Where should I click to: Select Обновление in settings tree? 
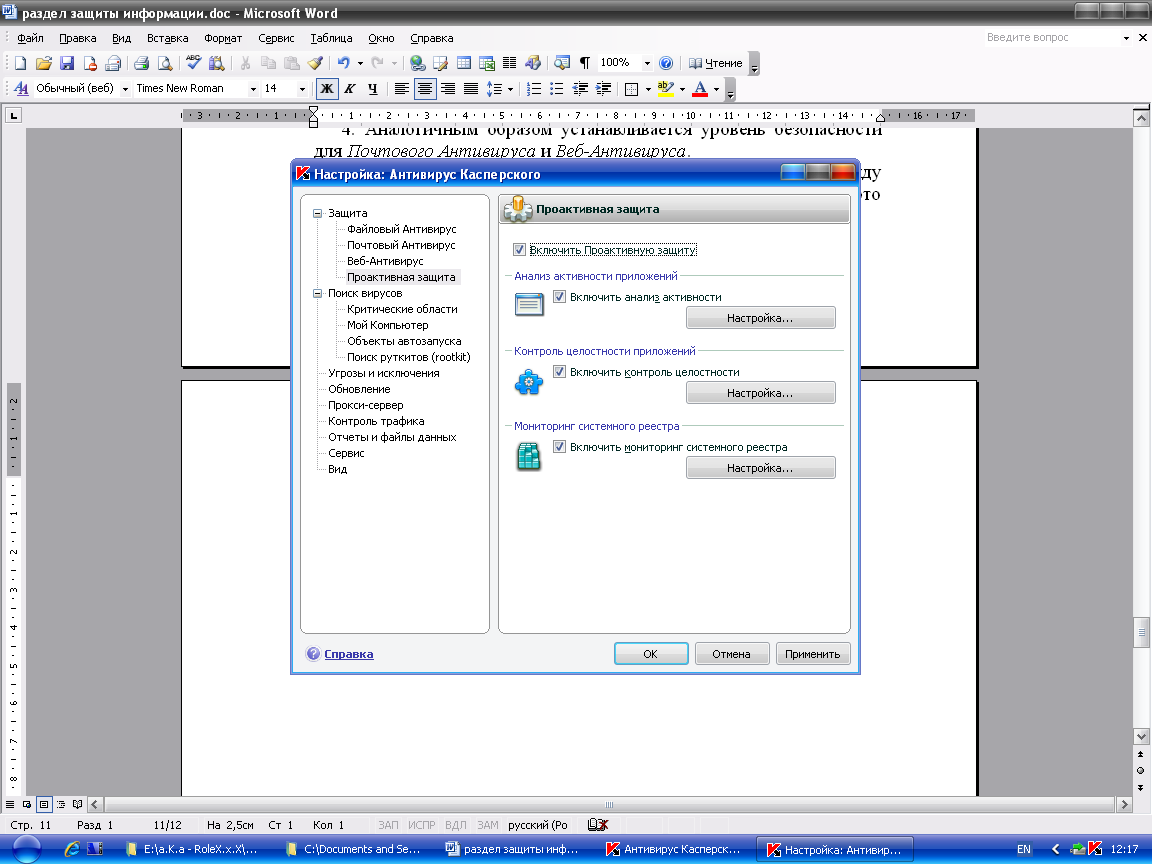(359, 389)
